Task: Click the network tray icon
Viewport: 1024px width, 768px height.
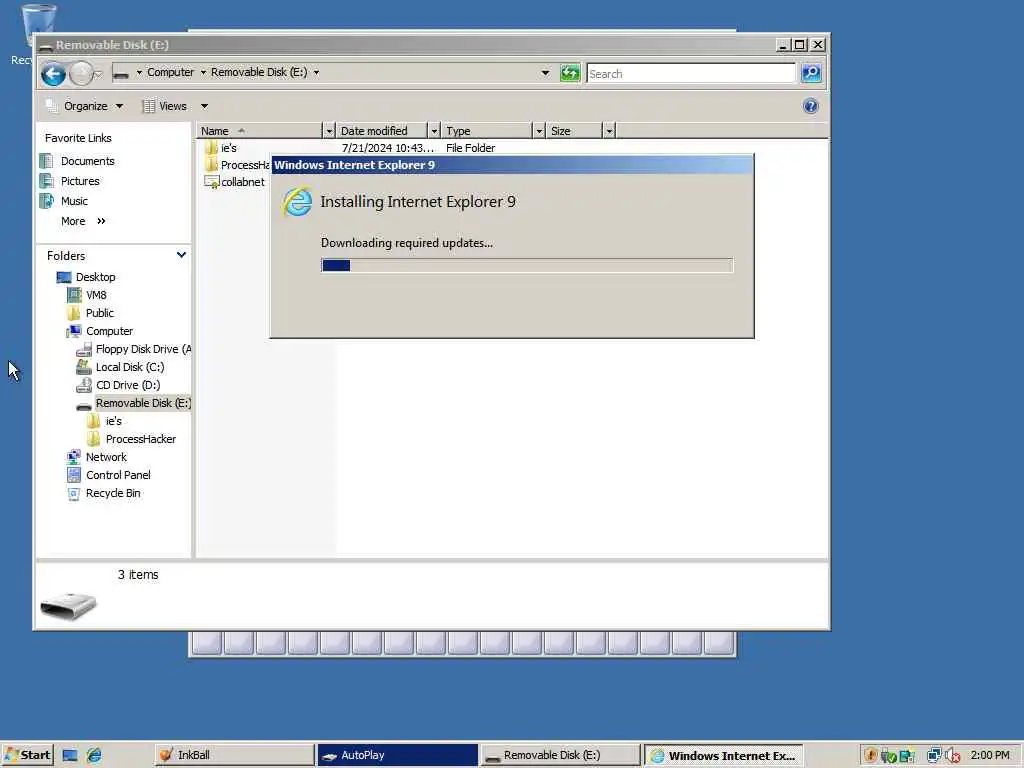Action: (934, 756)
